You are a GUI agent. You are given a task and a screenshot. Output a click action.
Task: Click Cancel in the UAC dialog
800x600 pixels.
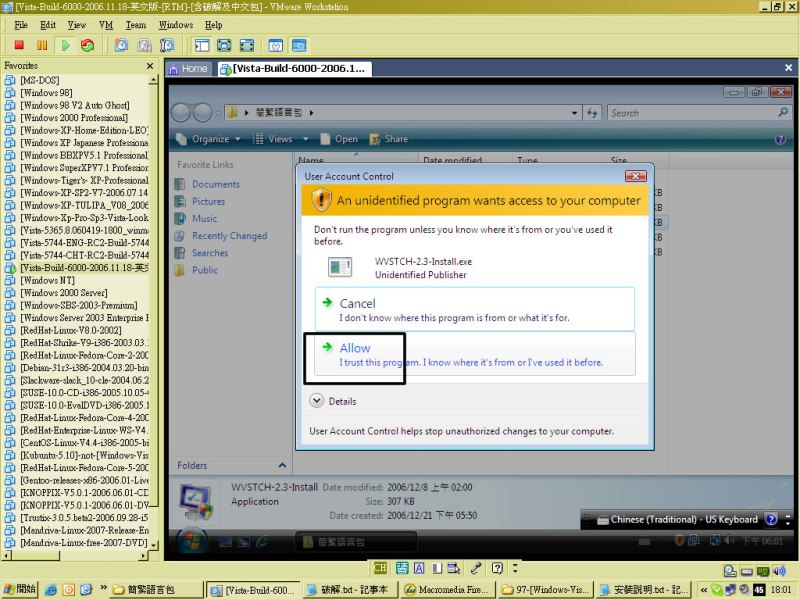pyautogui.click(x=474, y=309)
